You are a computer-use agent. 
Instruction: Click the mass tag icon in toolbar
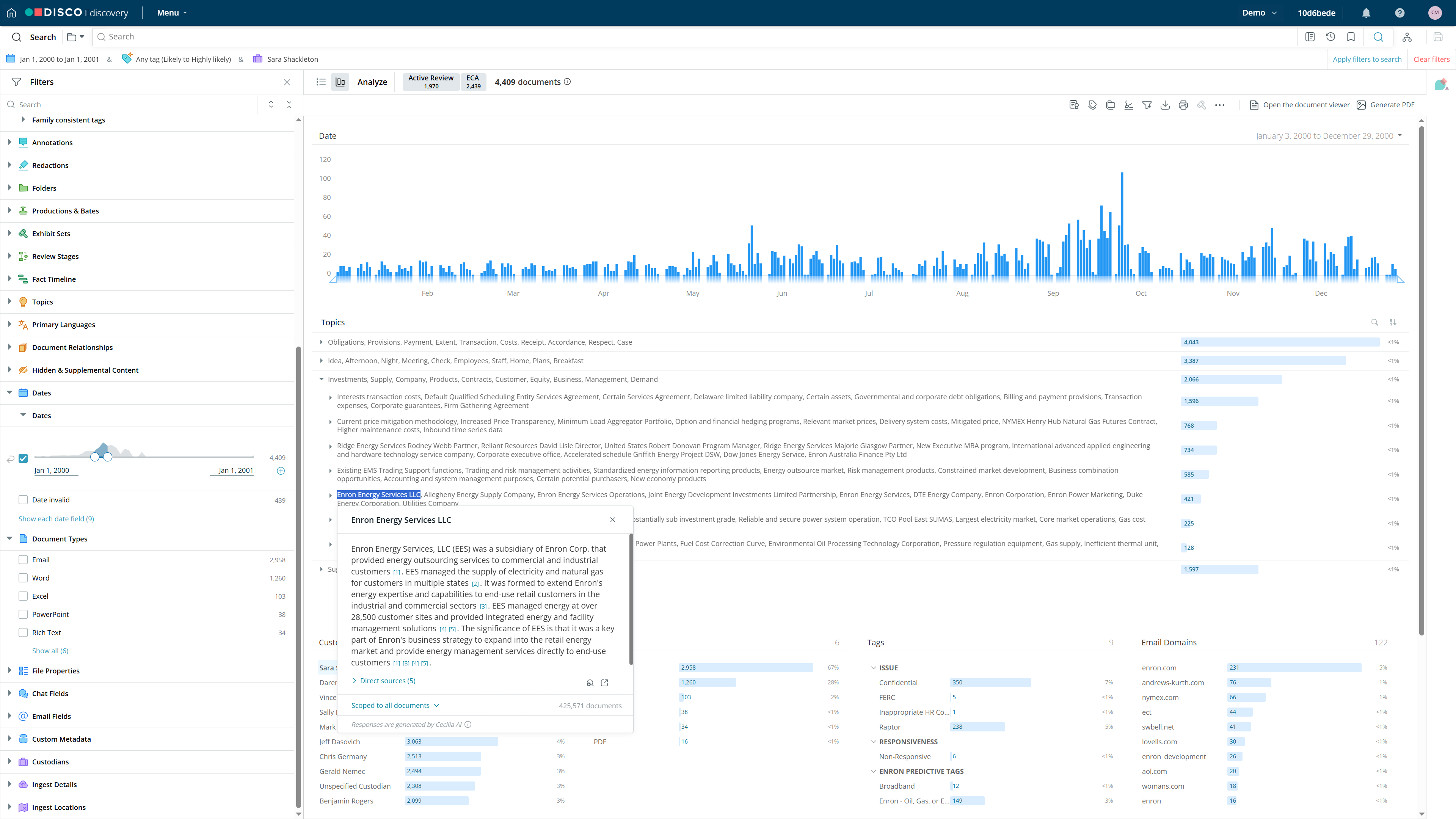(x=1092, y=105)
